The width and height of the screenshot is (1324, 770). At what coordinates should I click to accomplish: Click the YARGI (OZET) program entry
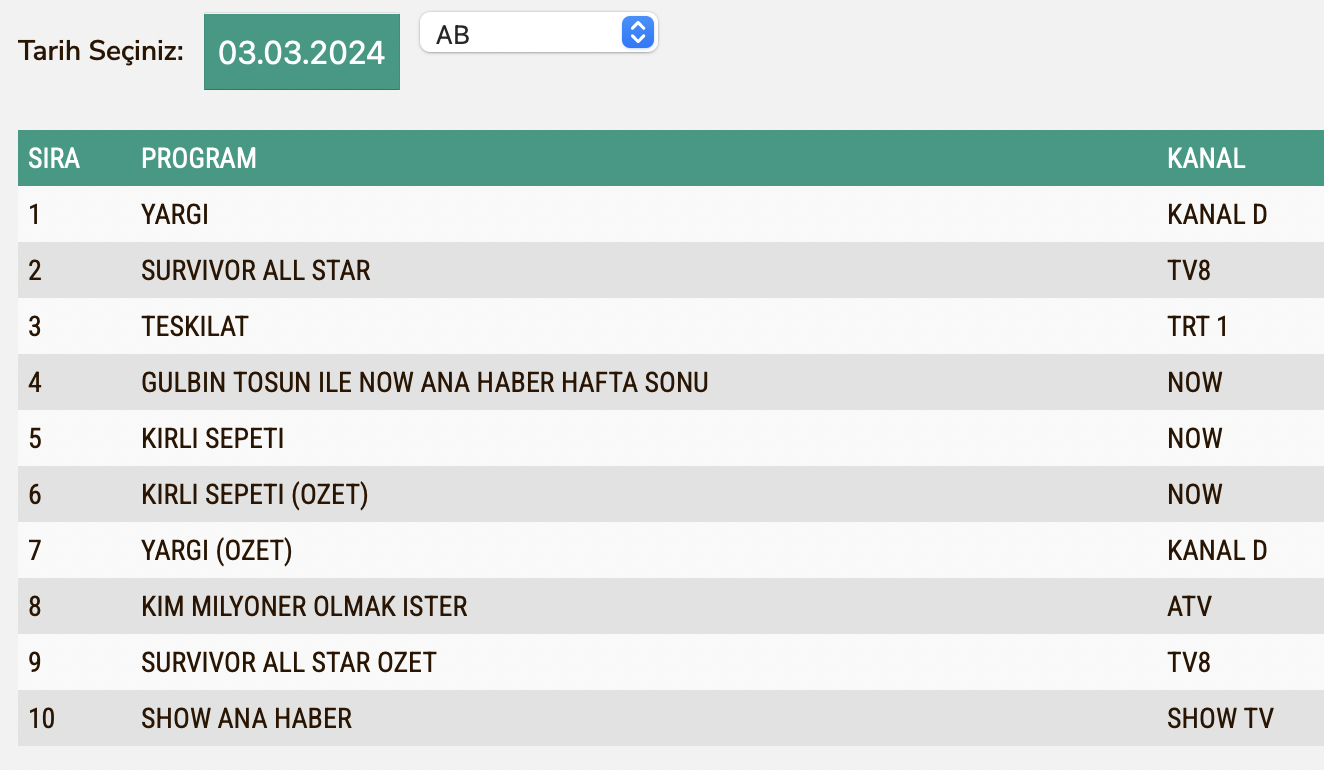tap(217, 550)
